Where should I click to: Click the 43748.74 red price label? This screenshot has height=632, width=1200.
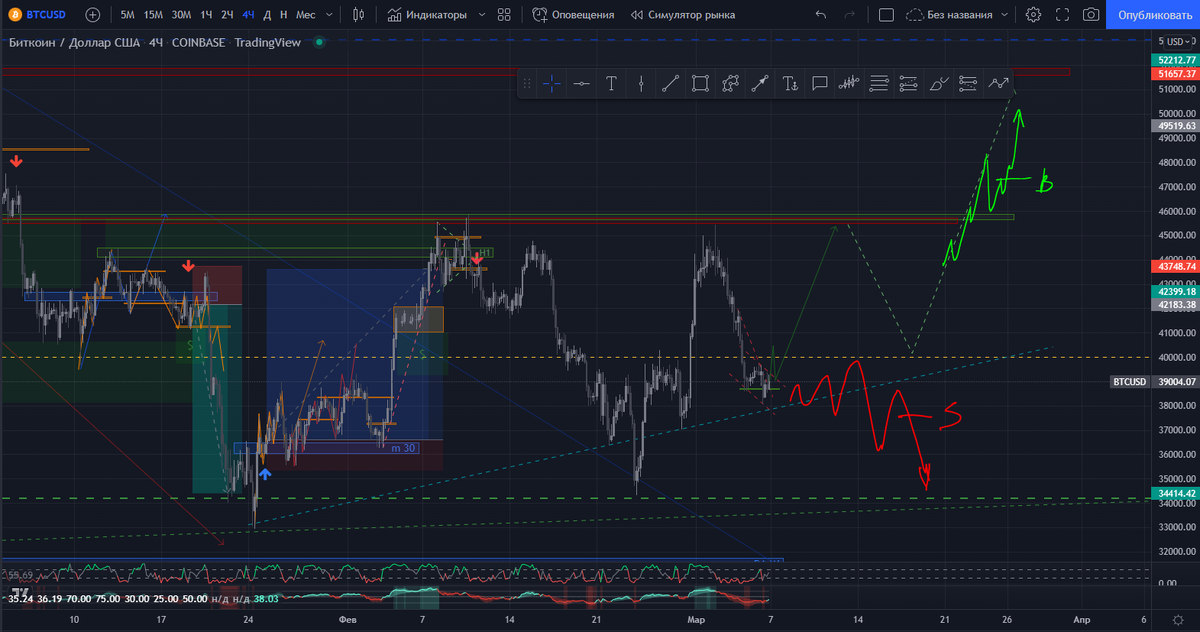[x=1176, y=267]
